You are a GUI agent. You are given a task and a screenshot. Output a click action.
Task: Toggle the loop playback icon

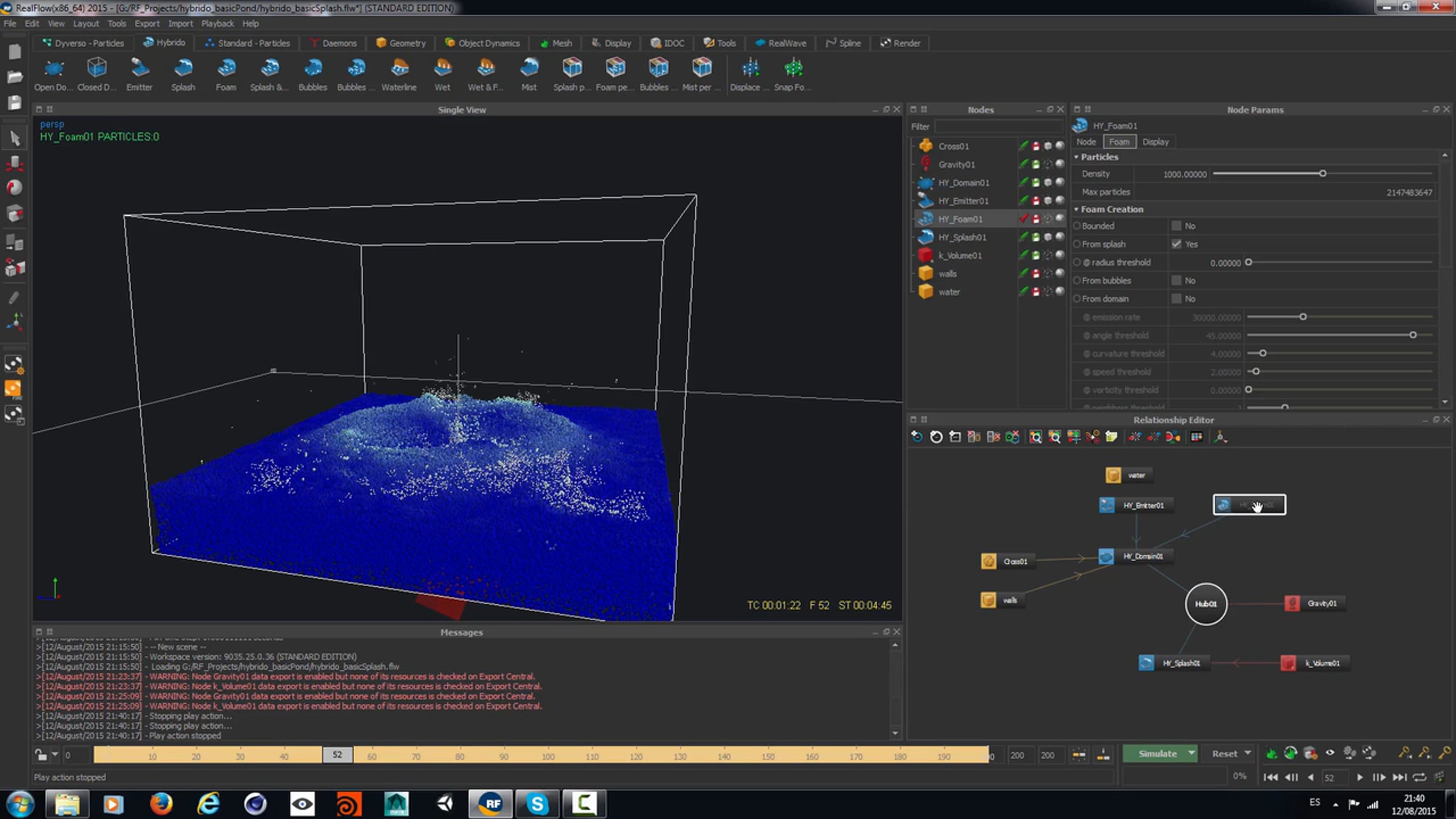(x=1419, y=777)
